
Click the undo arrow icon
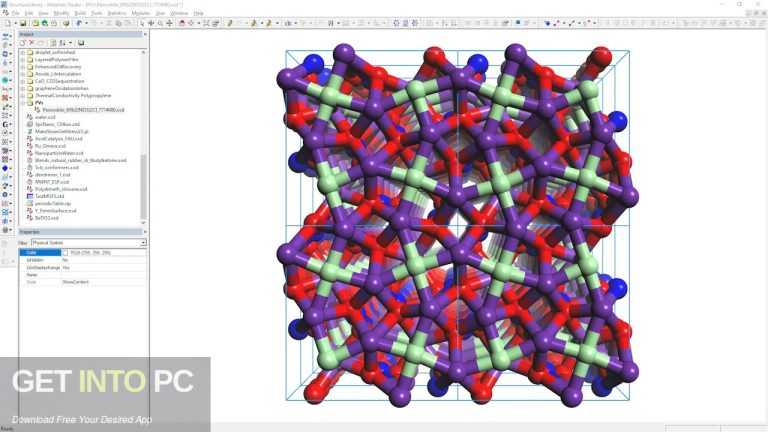(79, 23)
